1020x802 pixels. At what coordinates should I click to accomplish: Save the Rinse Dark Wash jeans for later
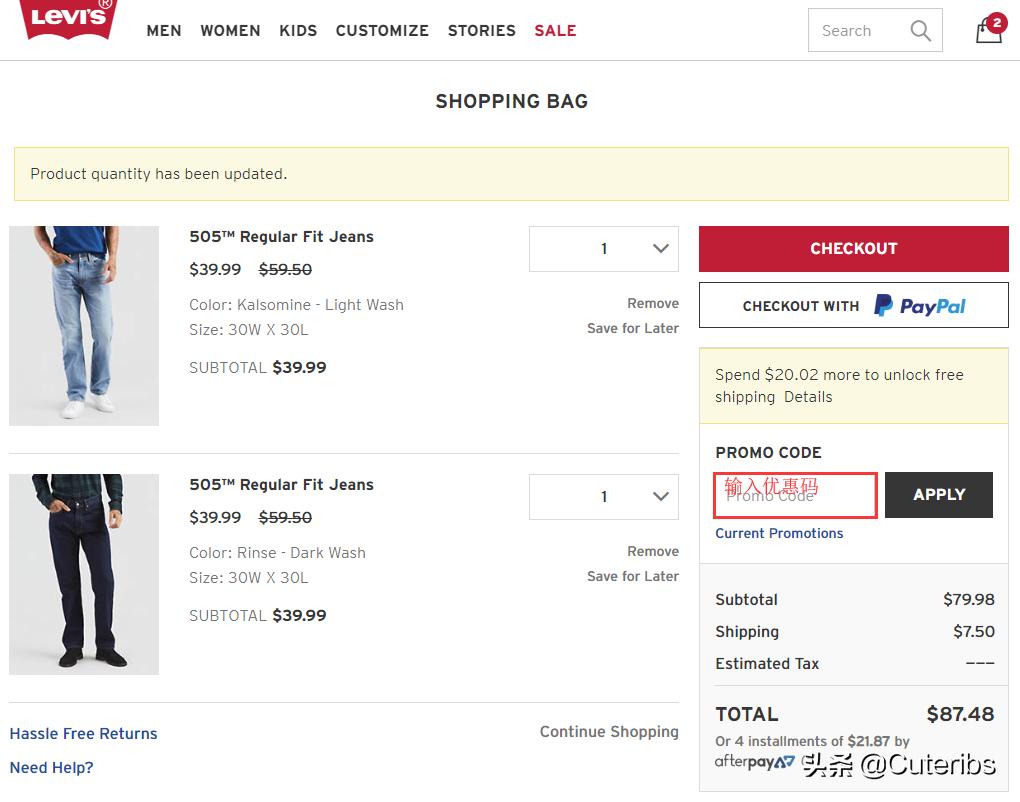click(632, 577)
